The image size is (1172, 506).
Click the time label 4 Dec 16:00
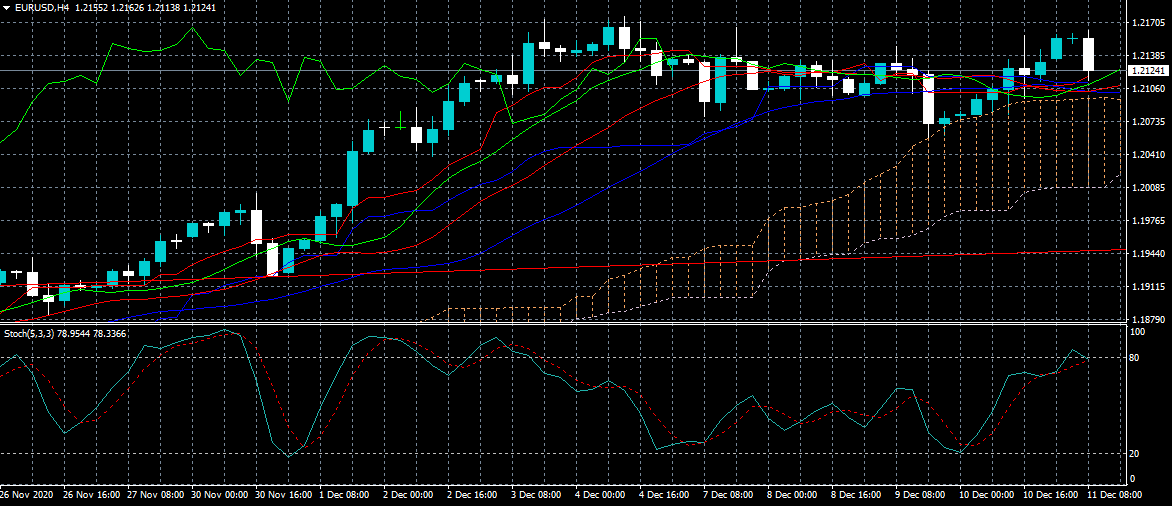pos(665,495)
